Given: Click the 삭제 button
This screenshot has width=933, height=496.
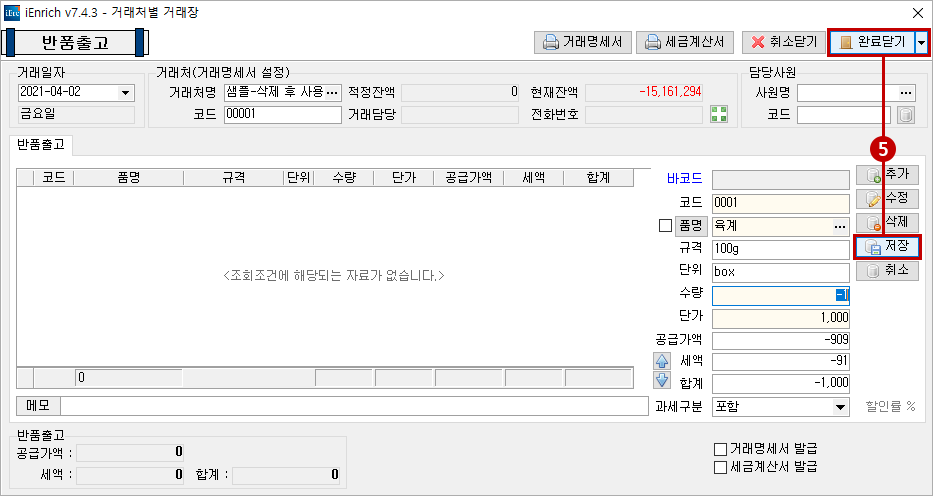Looking at the screenshot, I should pyautogui.click(x=887, y=222).
